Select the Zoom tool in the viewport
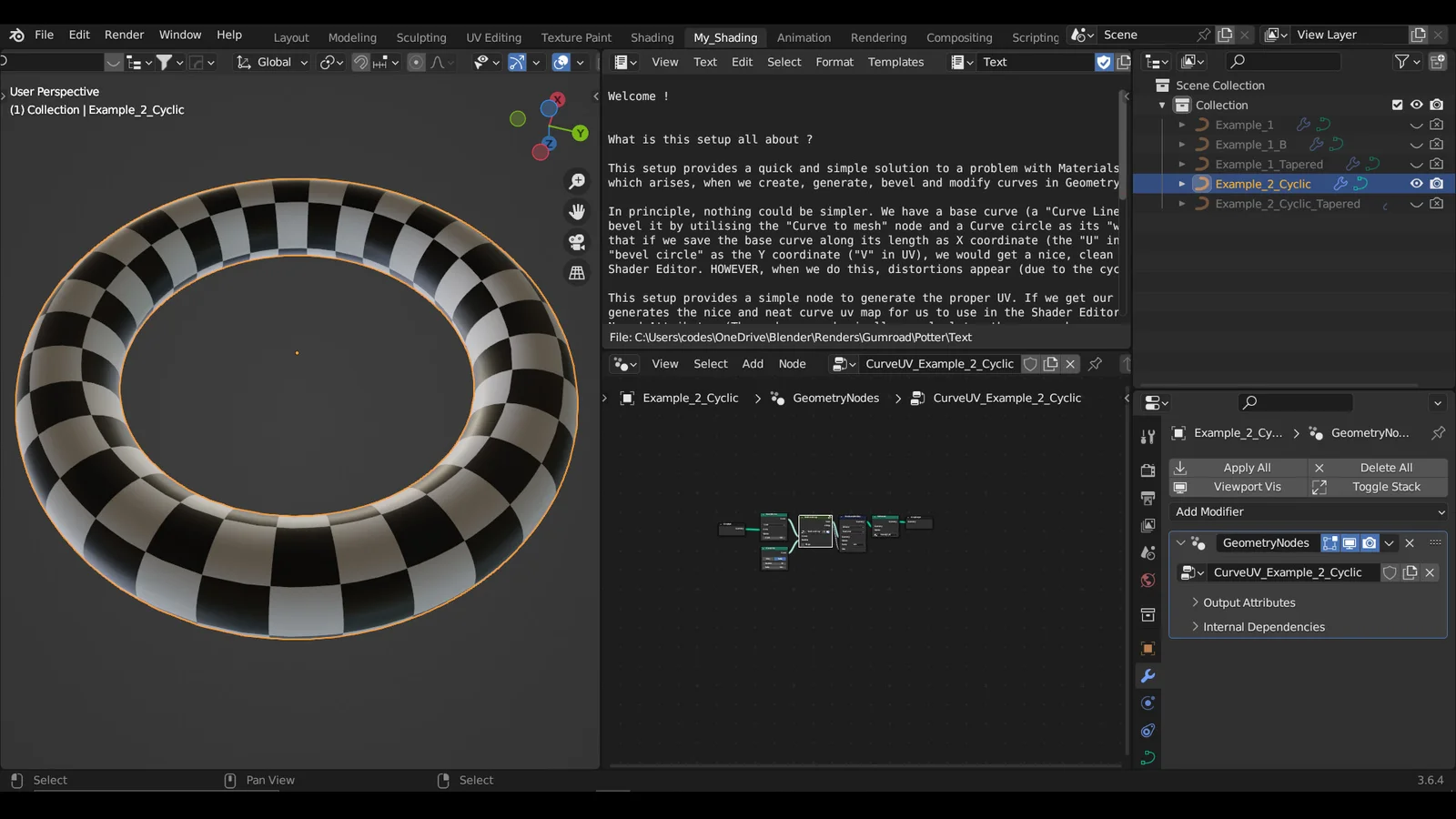The image size is (1456, 819). pyautogui.click(x=577, y=181)
